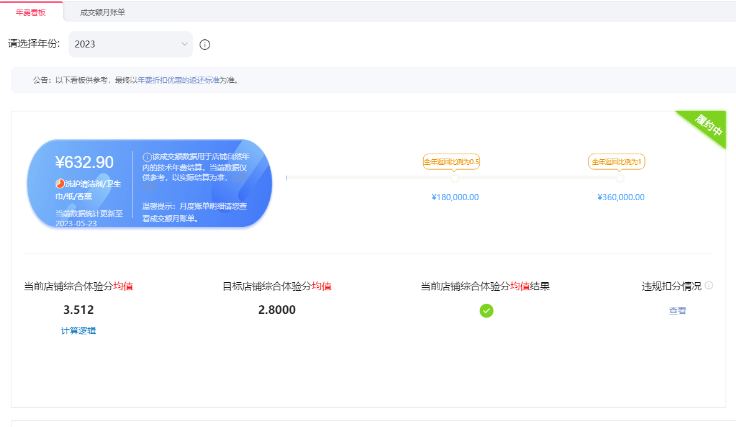Click the 全年返回比例为0.5 milestone bubble
This screenshot has height=427, width=736.
(451, 162)
